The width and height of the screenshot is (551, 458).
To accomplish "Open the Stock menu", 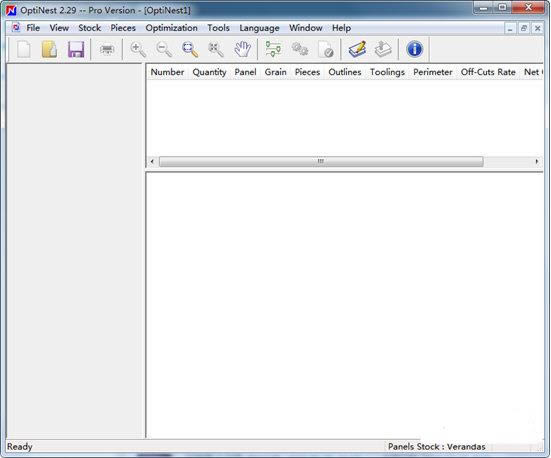I will click(90, 28).
